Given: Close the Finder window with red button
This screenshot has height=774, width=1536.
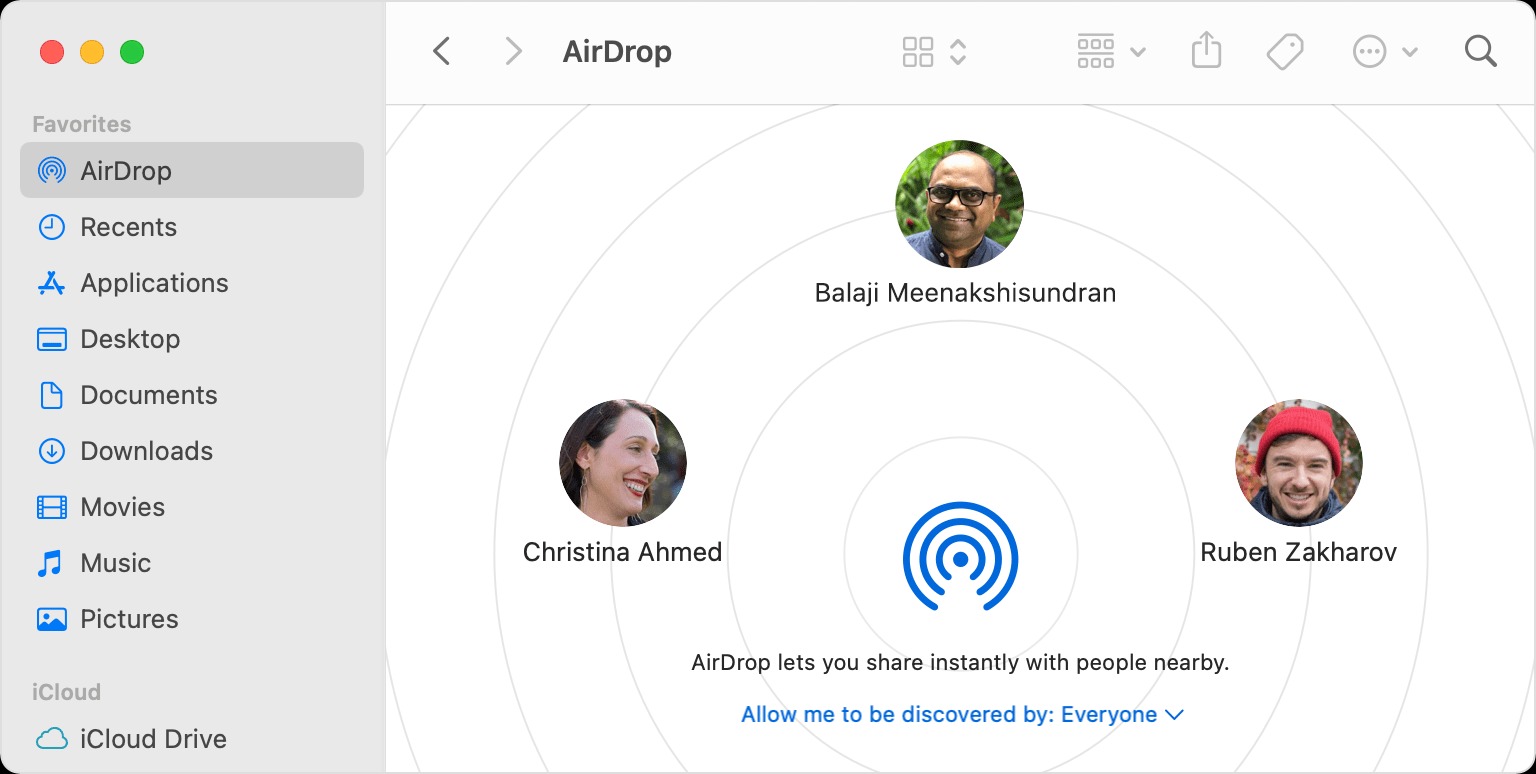Looking at the screenshot, I should 52,52.
